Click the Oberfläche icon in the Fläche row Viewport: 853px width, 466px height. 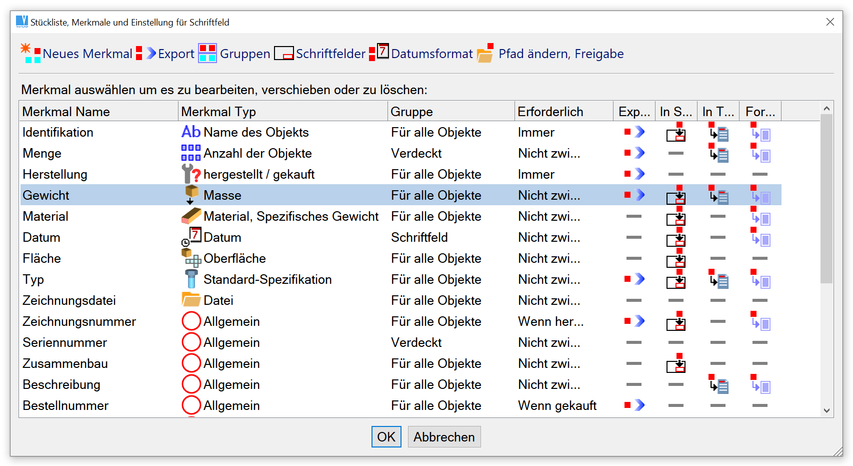tap(190, 258)
